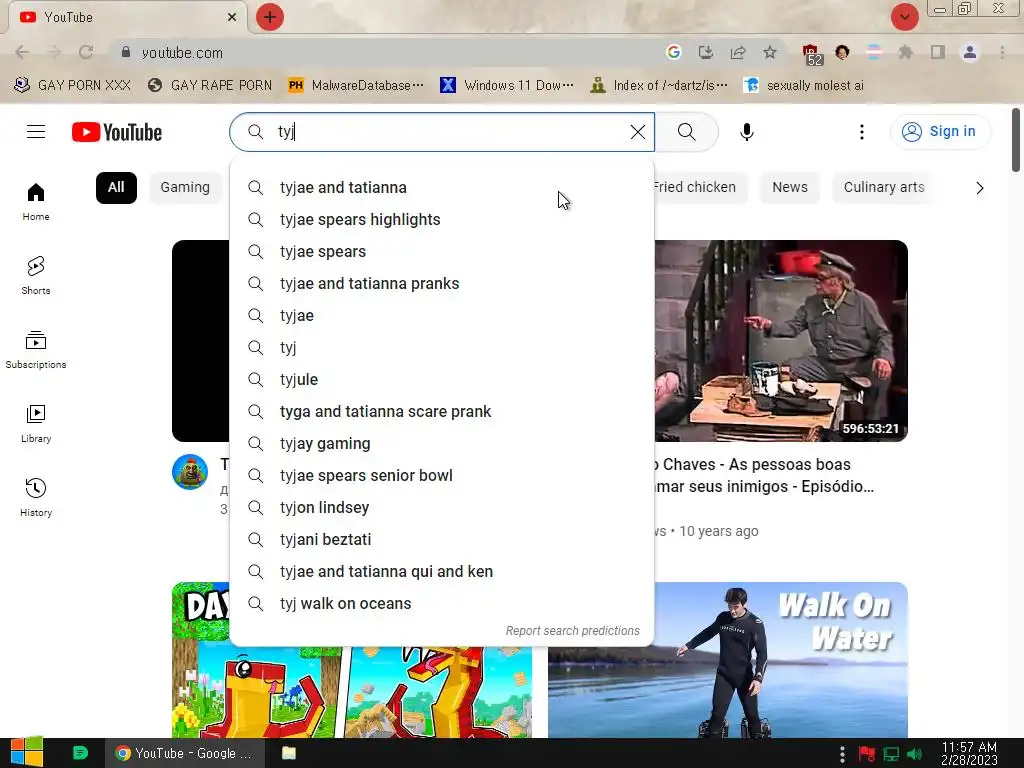Open extension with 52 badge

811,54
